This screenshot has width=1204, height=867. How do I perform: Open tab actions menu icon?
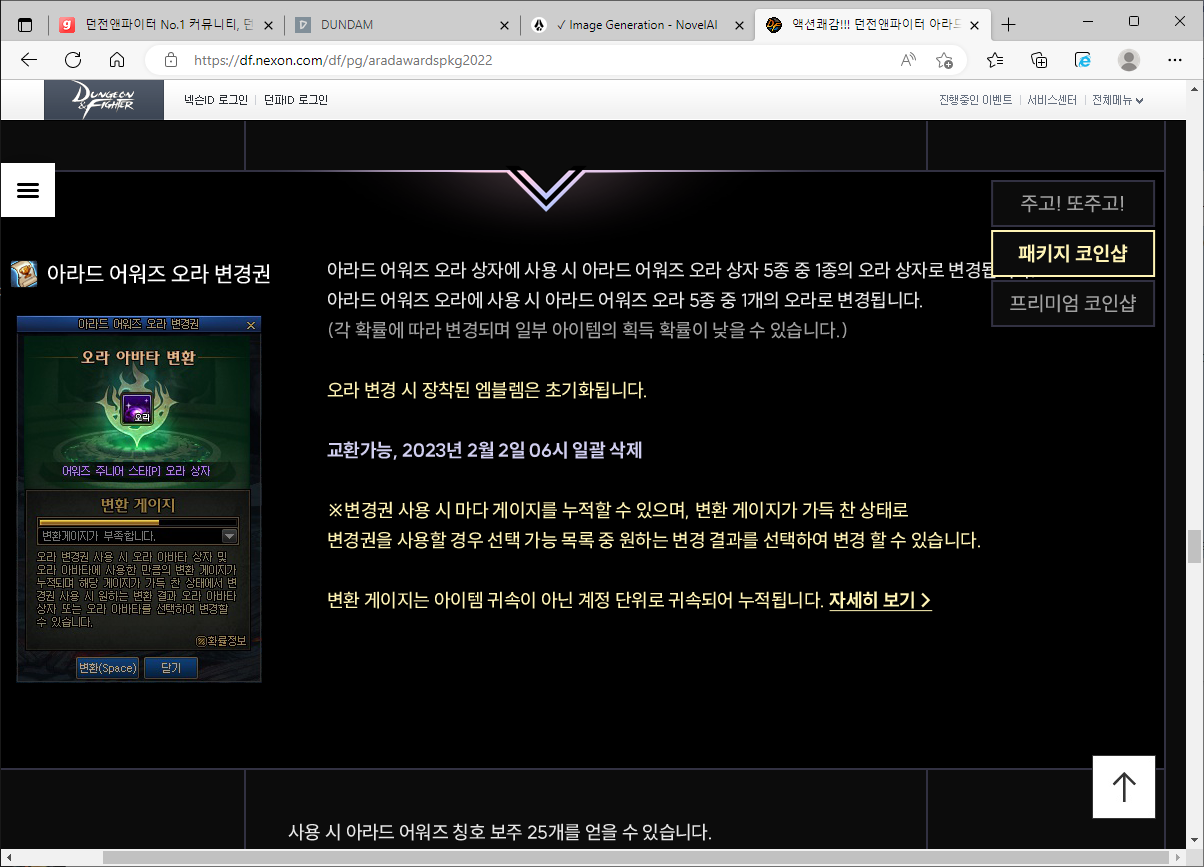[x=25, y=25]
